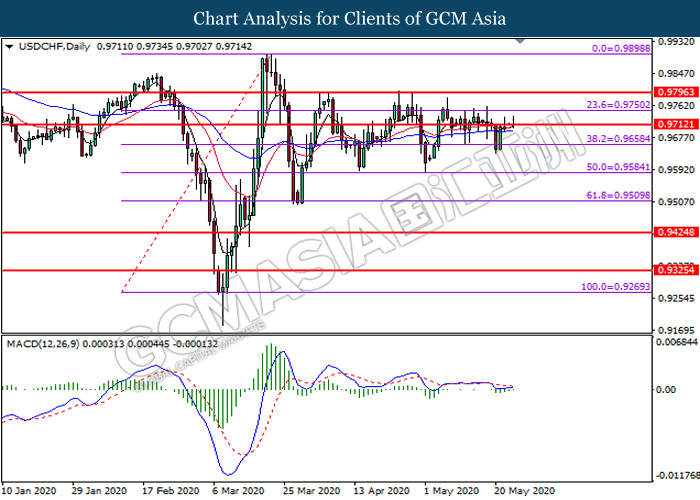The height and width of the screenshot is (500, 700).
Task: Click the chart shift triangle marker
Action: 520,41
